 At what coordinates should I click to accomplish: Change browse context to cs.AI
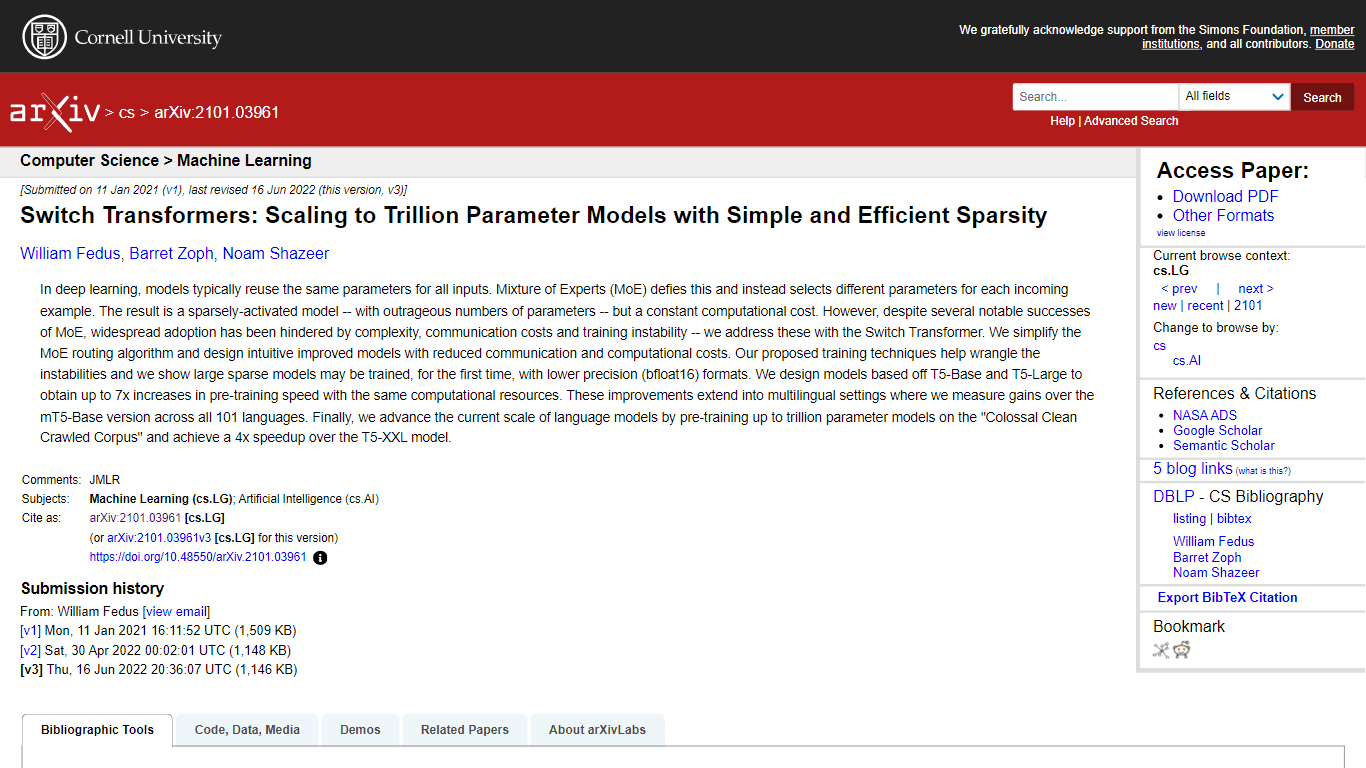tap(1187, 361)
